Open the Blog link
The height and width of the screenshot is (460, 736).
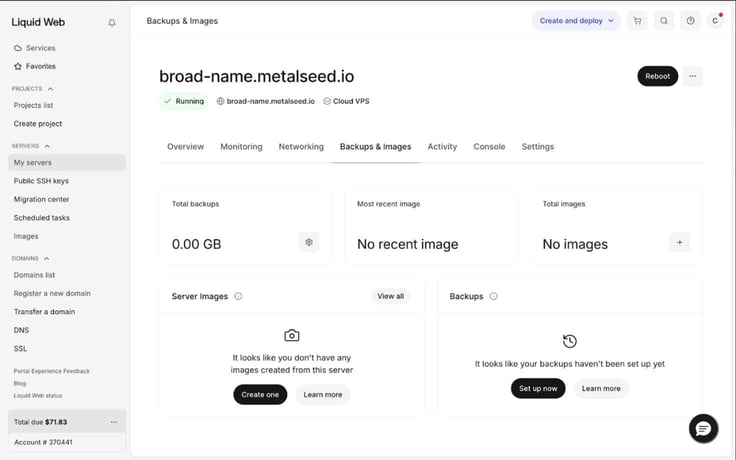(x=20, y=383)
